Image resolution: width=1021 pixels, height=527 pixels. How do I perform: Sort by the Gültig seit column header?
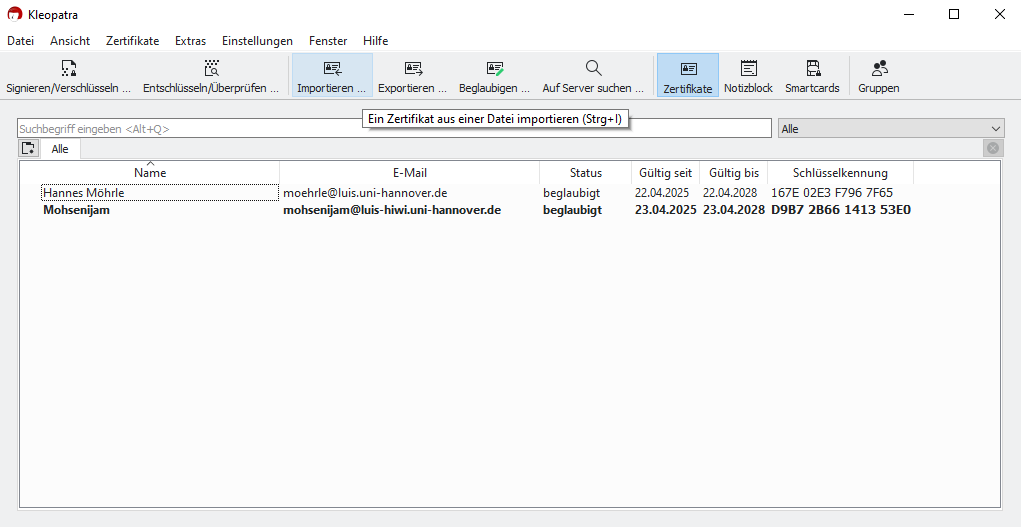click(x=665, y=173)
